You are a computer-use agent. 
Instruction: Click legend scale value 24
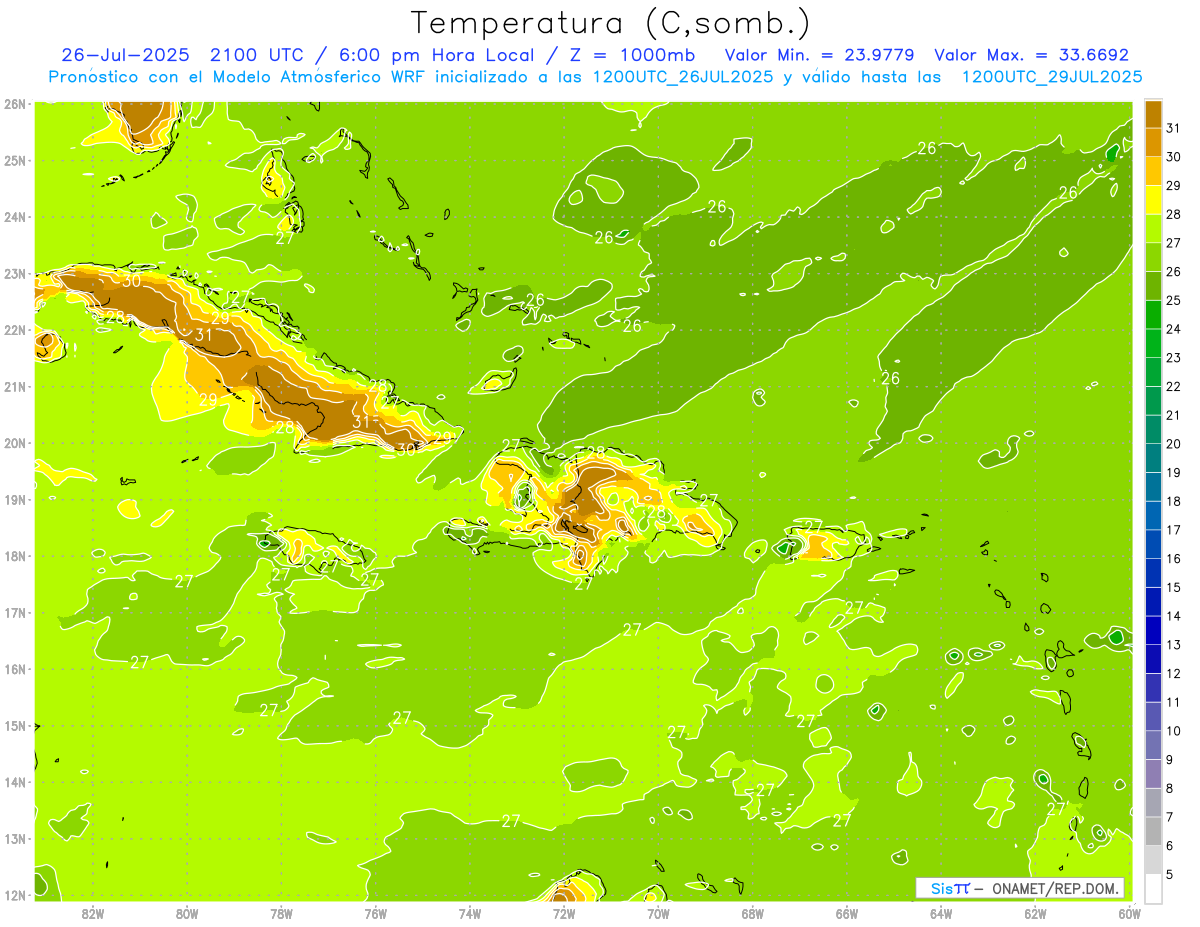click(x=1174, y=328)
